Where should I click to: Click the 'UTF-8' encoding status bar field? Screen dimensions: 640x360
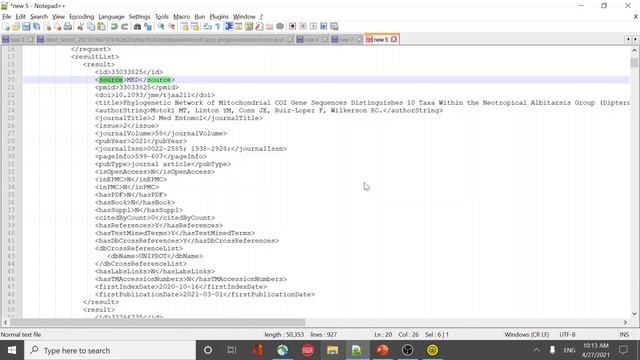pyautogui.click(x=567, y=335)
